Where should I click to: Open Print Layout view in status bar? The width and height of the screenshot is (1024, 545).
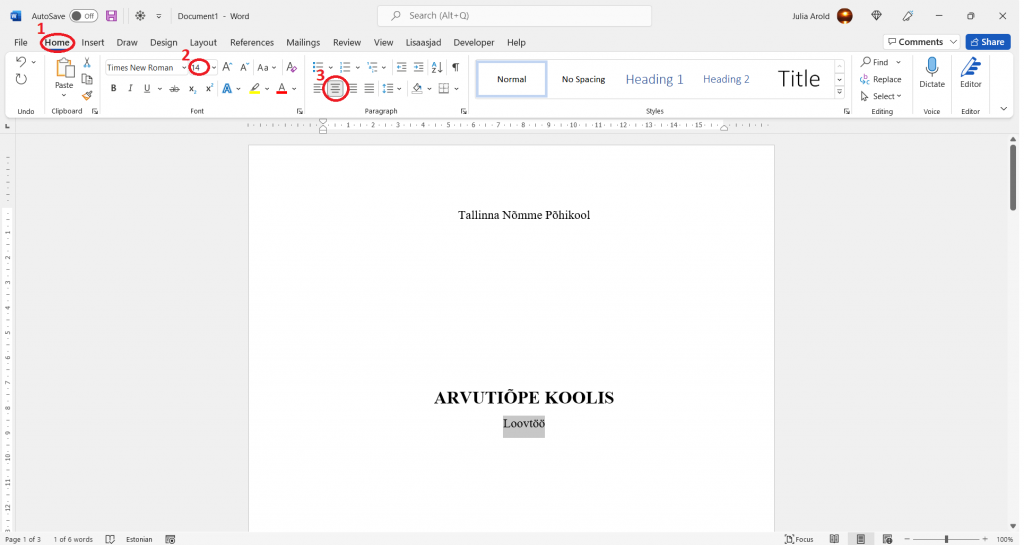click(861, 539)
